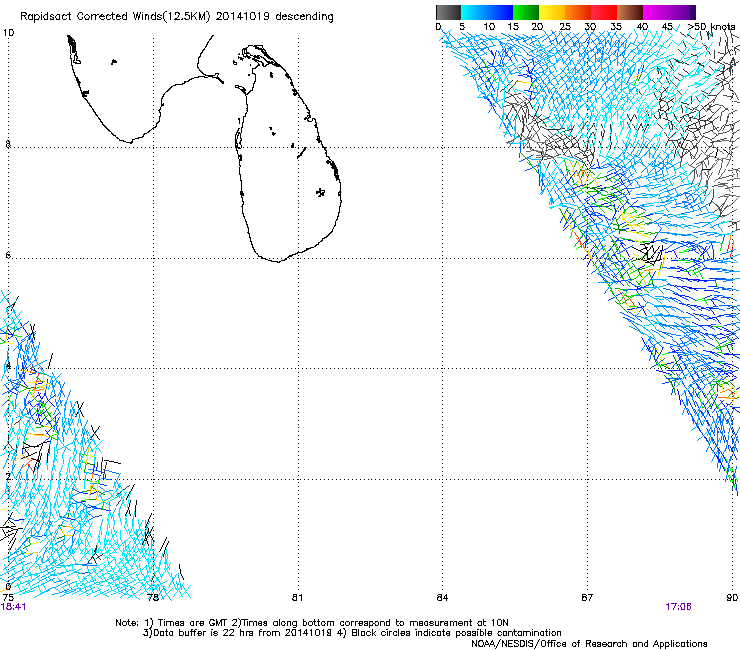The image size is (740, 650).
Task: Click the title 'Rapidscat Corrected Winds(12.5KM)'
Action: point(115,17)
